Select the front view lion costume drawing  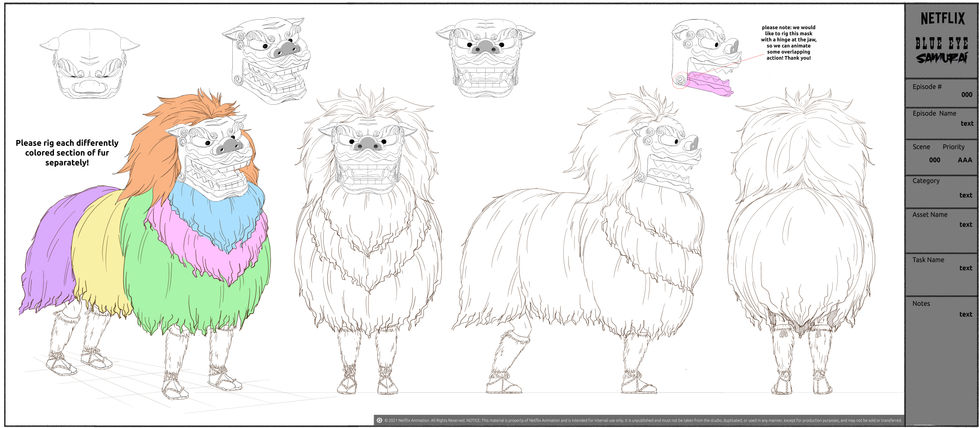pos(368,242)
